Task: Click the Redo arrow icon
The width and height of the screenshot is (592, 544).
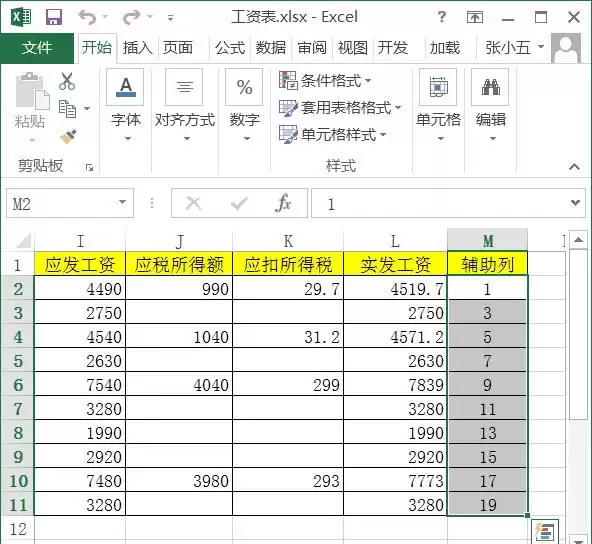Action: tap(131, 17)
